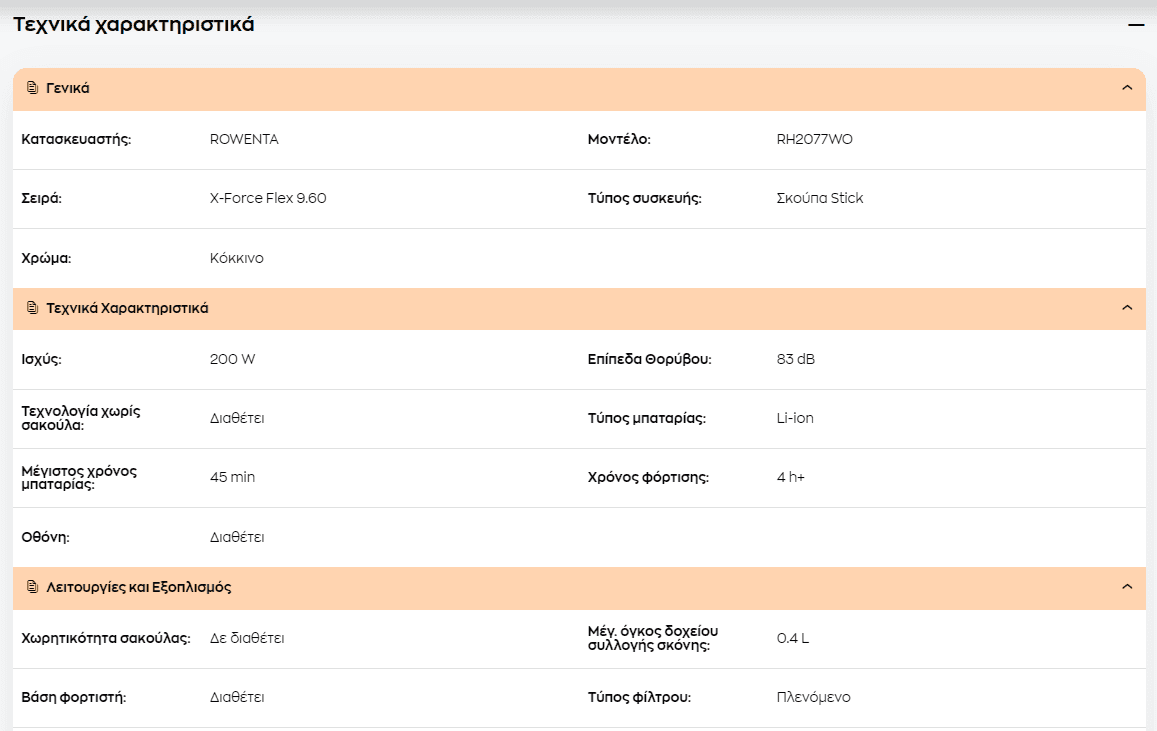This screenshot has width=1157, height=731.
Task: Select the Li-ion battery type value
Action: 795,418
